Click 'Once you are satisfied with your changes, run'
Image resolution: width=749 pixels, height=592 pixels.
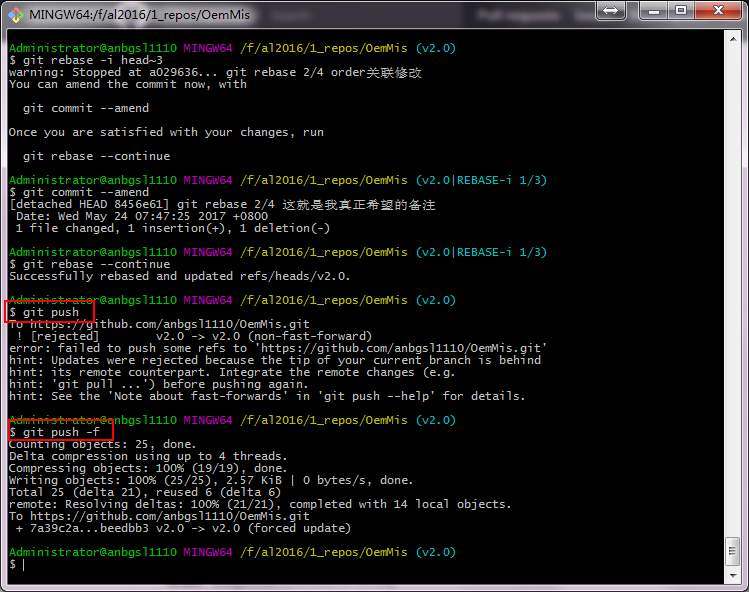click(166, 132)
